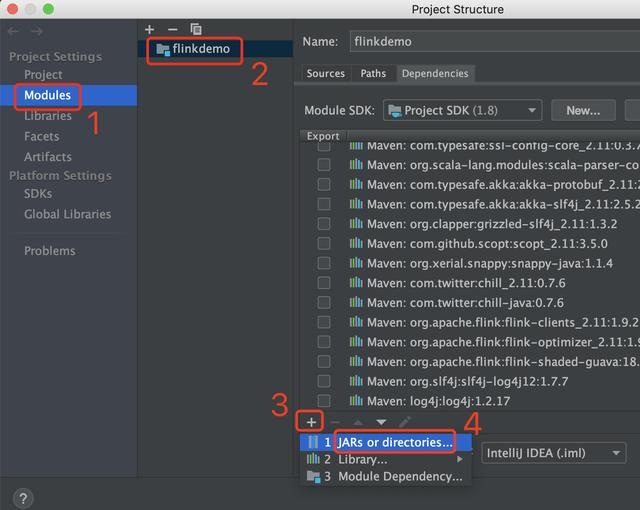Toggle export checkbox for akka-protobuf row
Viewport: 640px width, 510px height.
pos(324,184)
